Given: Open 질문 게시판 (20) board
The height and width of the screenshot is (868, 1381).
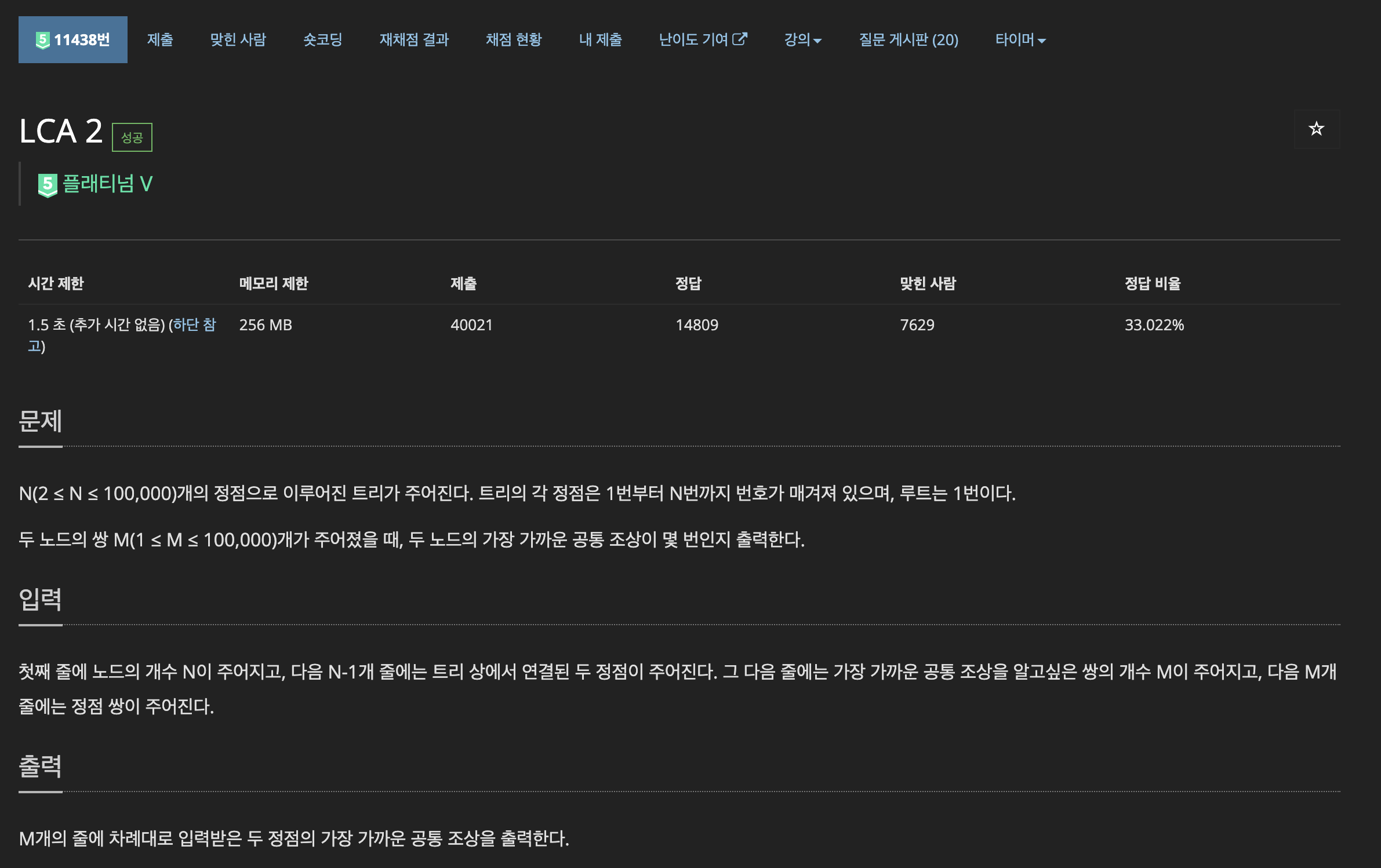Looking at the screenshot, I should [x=908, y=39].
